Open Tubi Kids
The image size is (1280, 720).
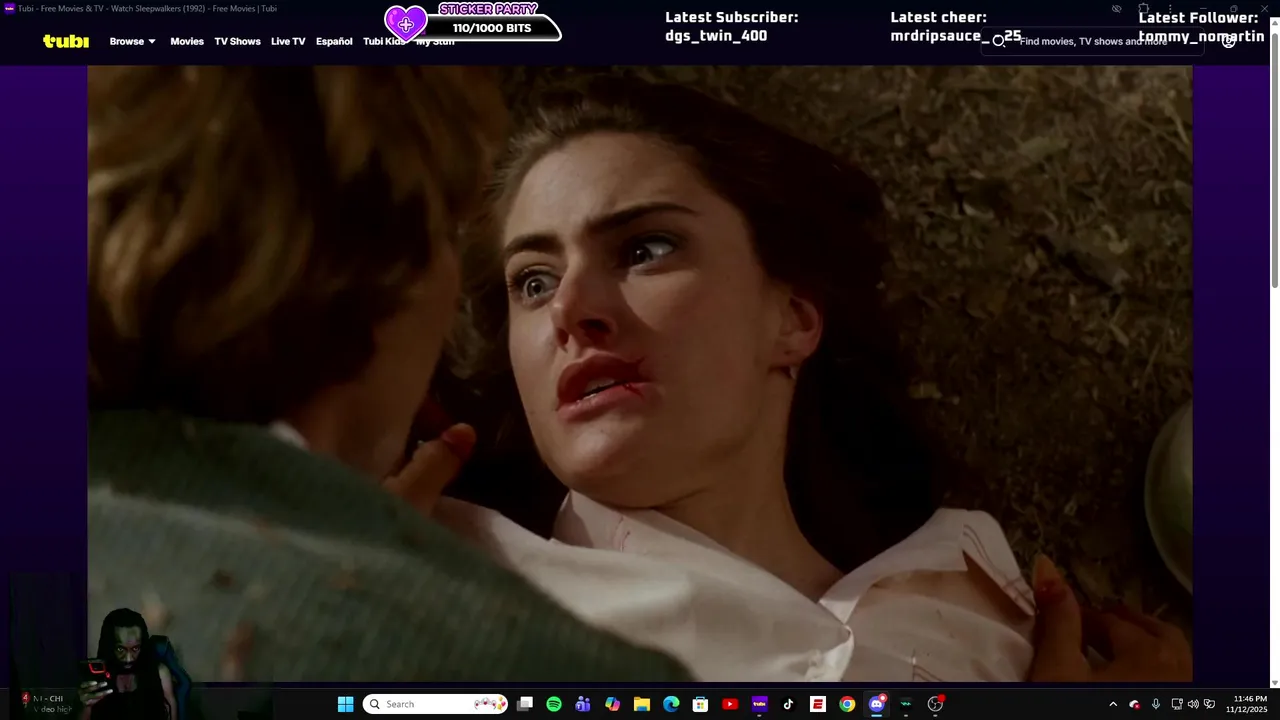tap(384, 41)
